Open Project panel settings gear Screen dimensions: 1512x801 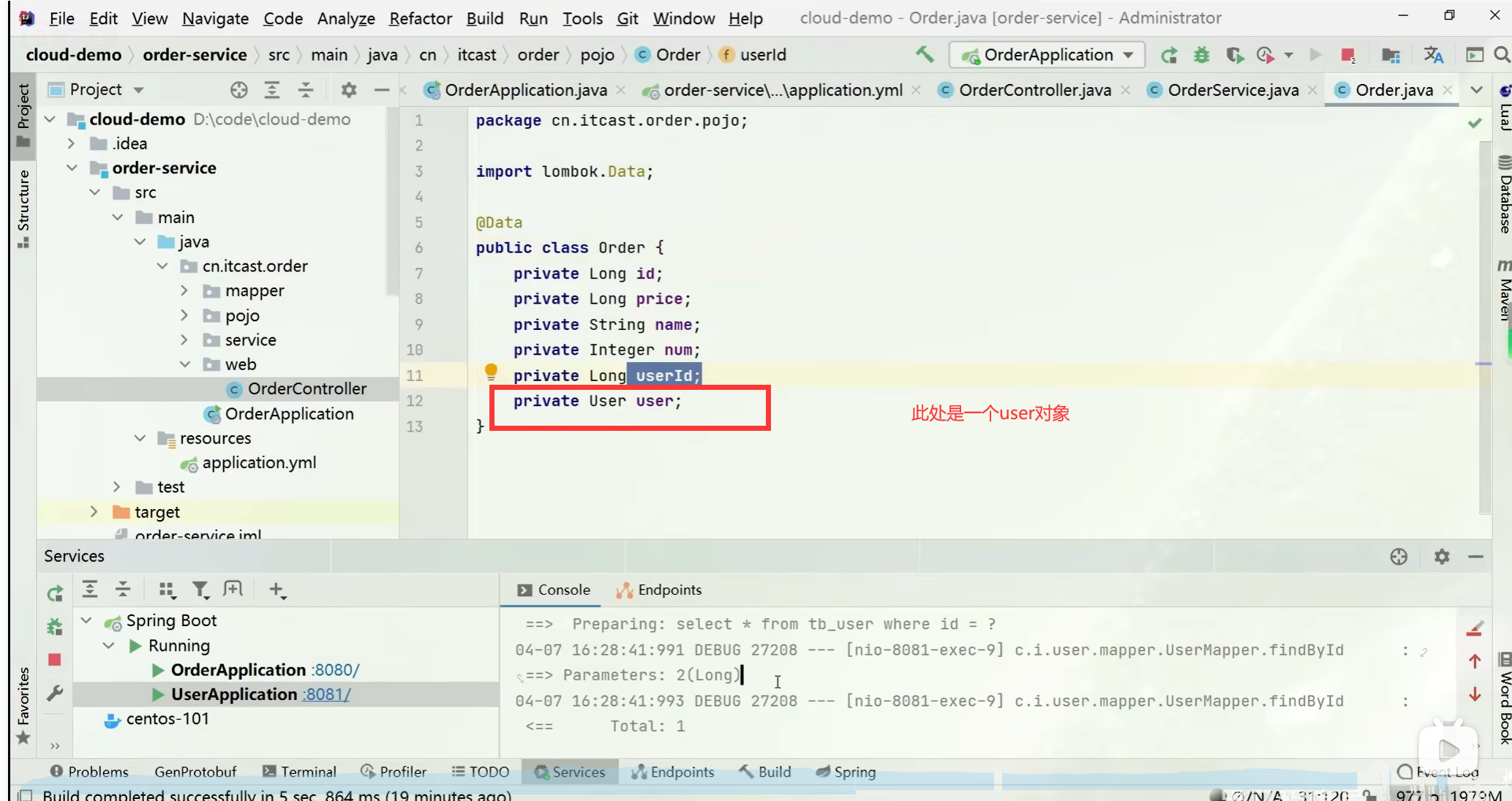(349, 90)
